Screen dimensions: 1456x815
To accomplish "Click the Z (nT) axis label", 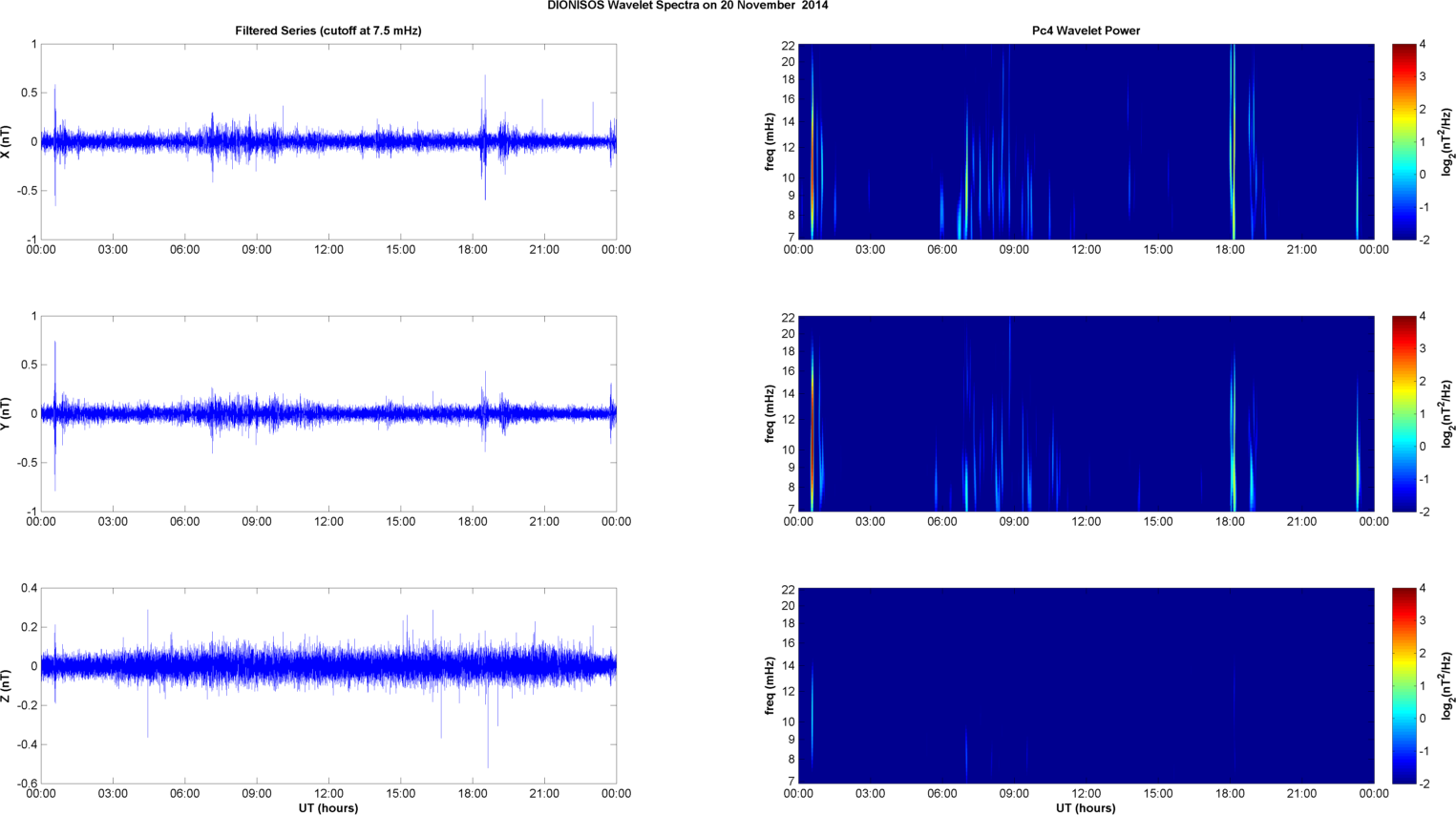I will click(6, 685).
